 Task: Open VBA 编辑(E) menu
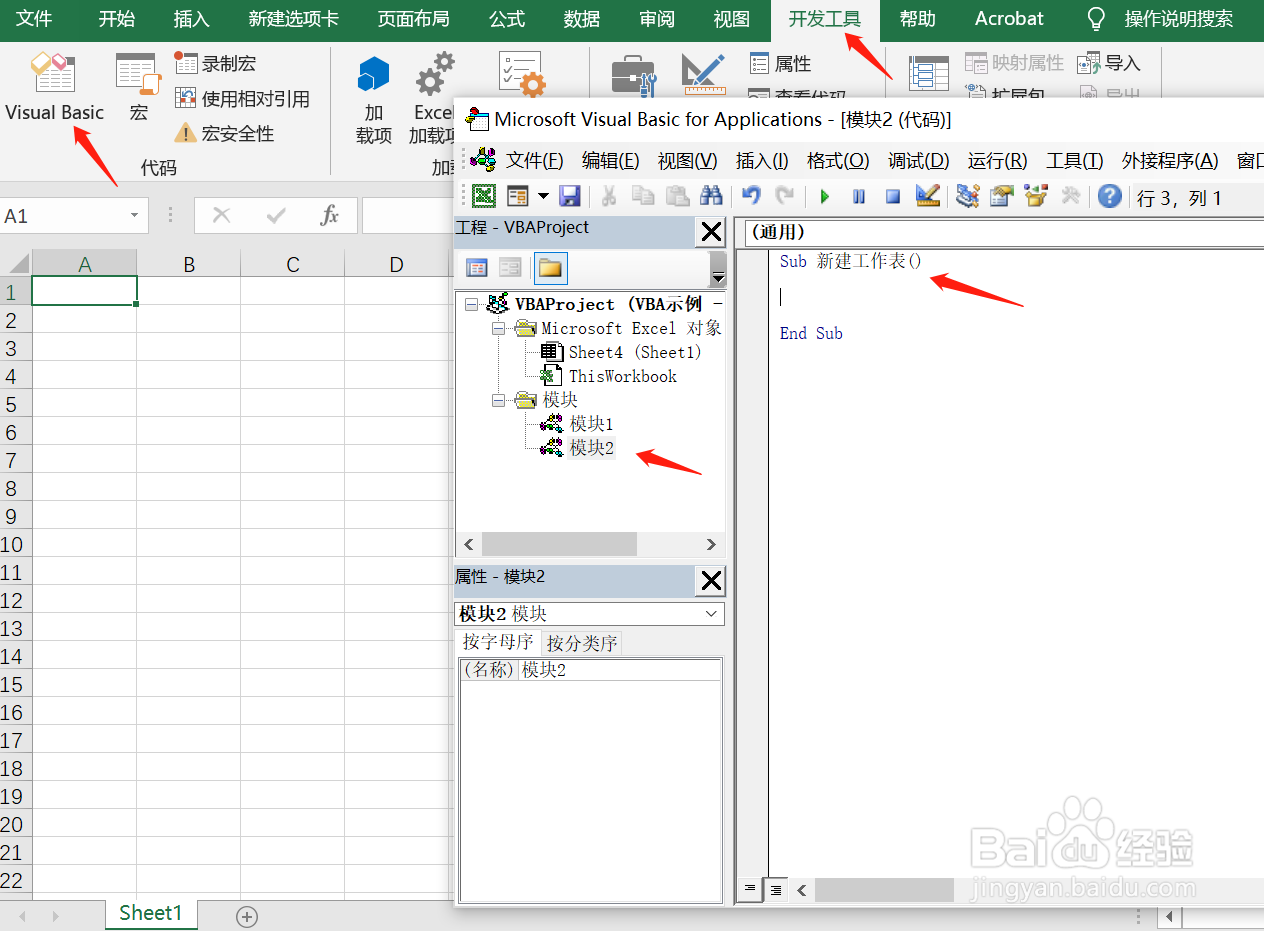[610, 161]
